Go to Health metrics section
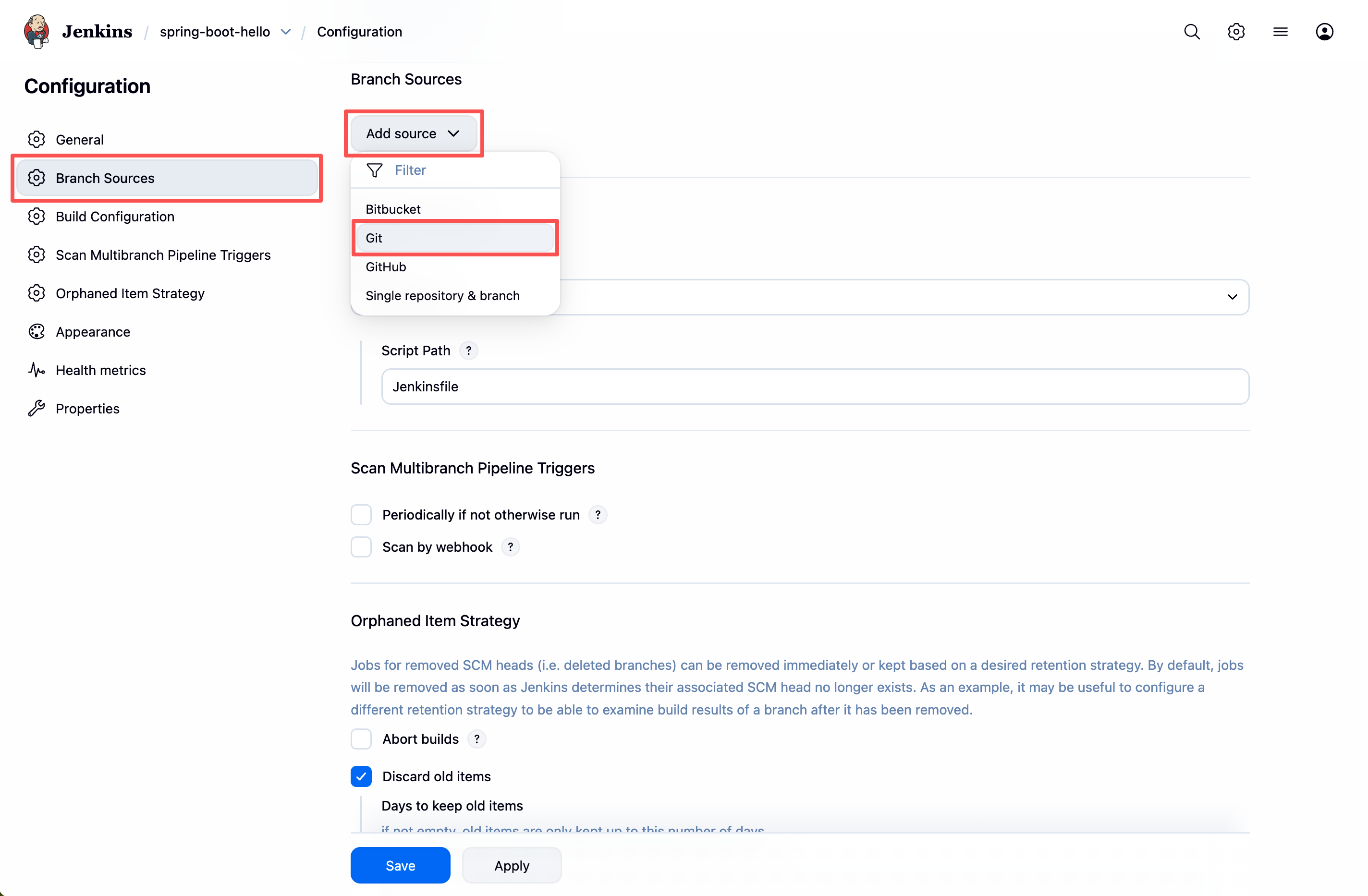 point(100,370)
